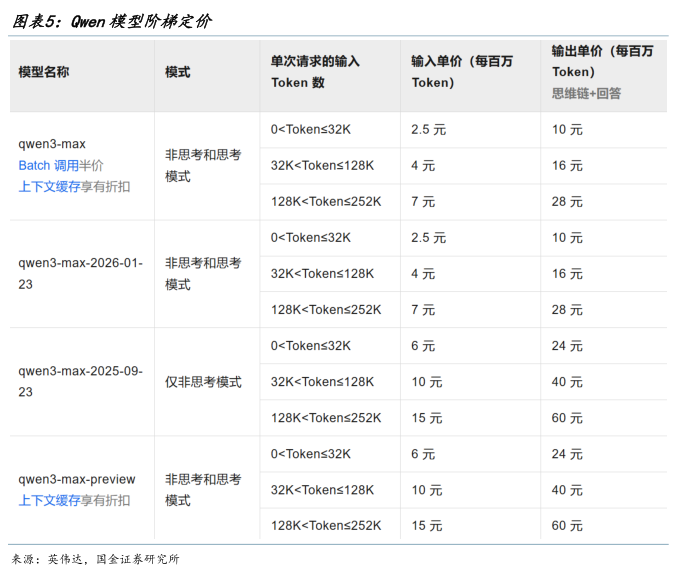
Task: Select 非思考和思考模式 cell in qwen3-max-2026-01-23 row
Action: click(x=203, y=274)
